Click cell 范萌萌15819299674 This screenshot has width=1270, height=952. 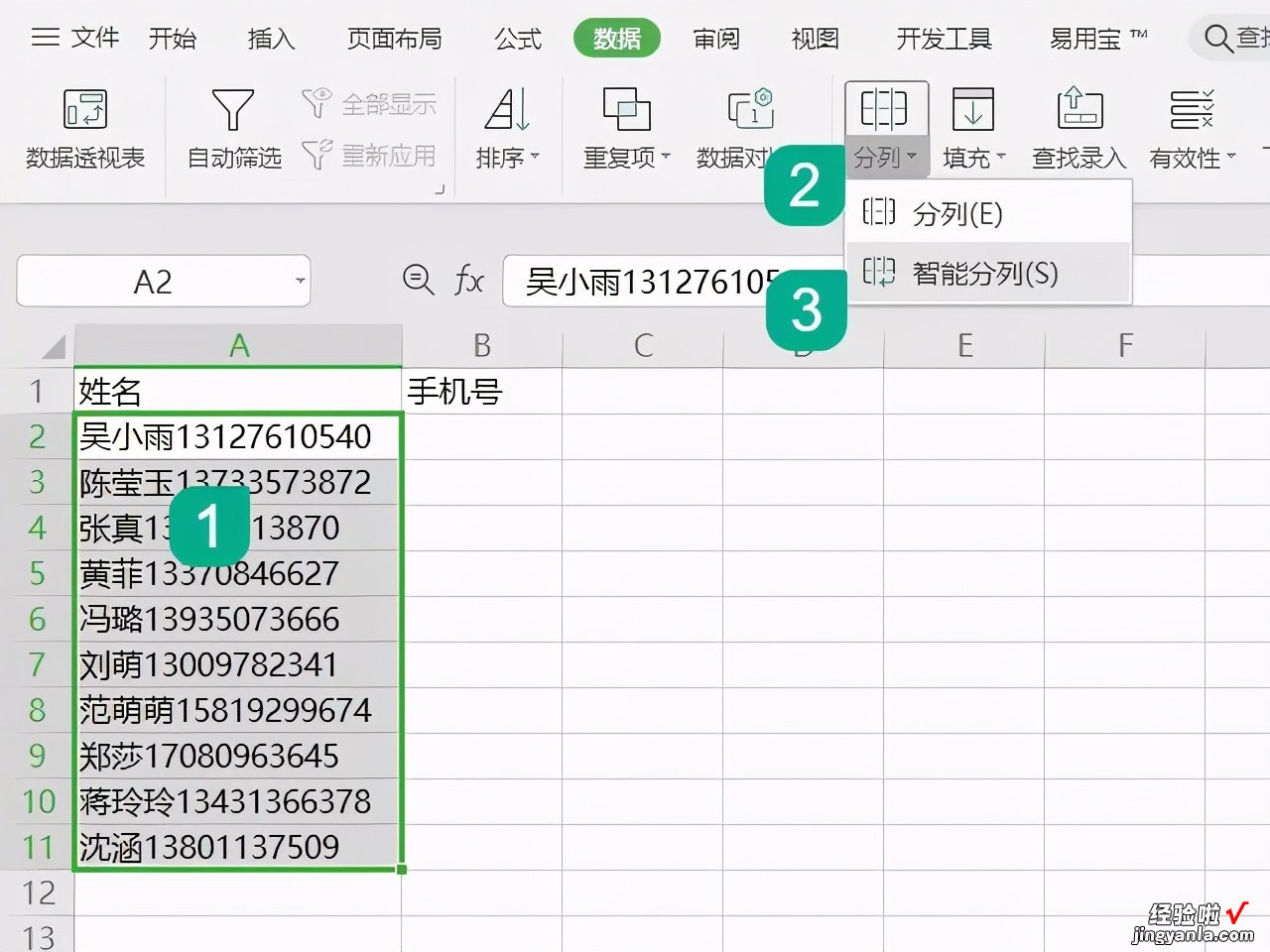[x=238, y=710]
